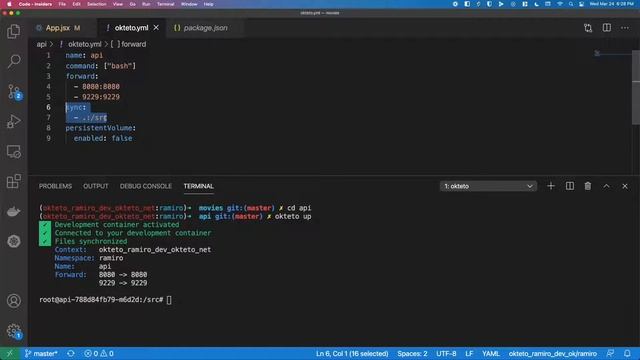Change encoding via 'UTF-8'

point(446,353)
